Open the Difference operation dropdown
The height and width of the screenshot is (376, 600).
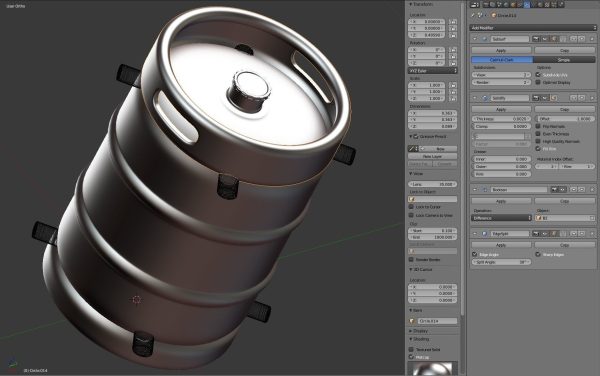(501, 218)
